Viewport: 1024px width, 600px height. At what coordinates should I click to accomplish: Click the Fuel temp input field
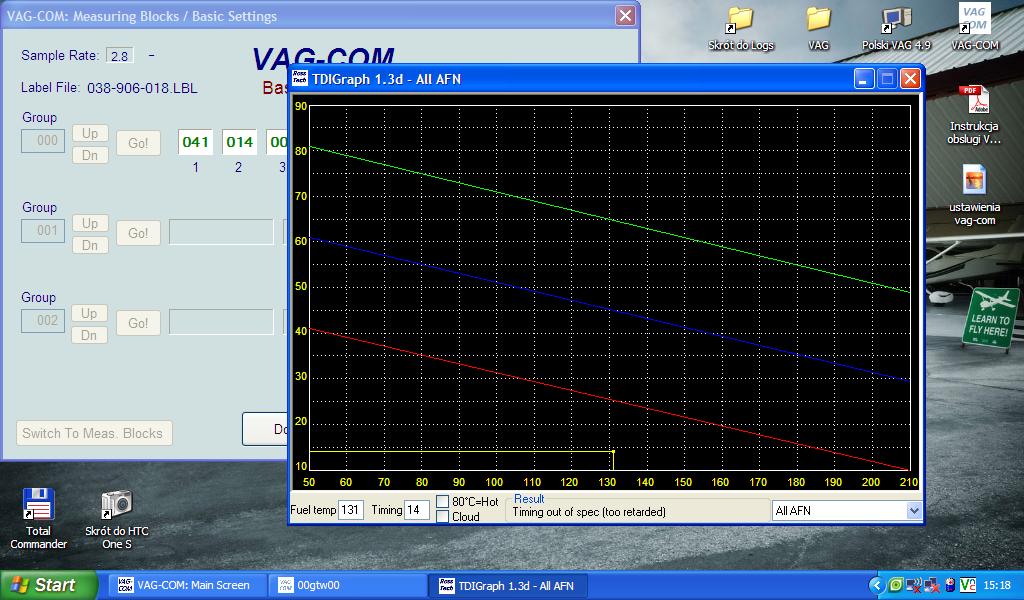tap(351, 509)
